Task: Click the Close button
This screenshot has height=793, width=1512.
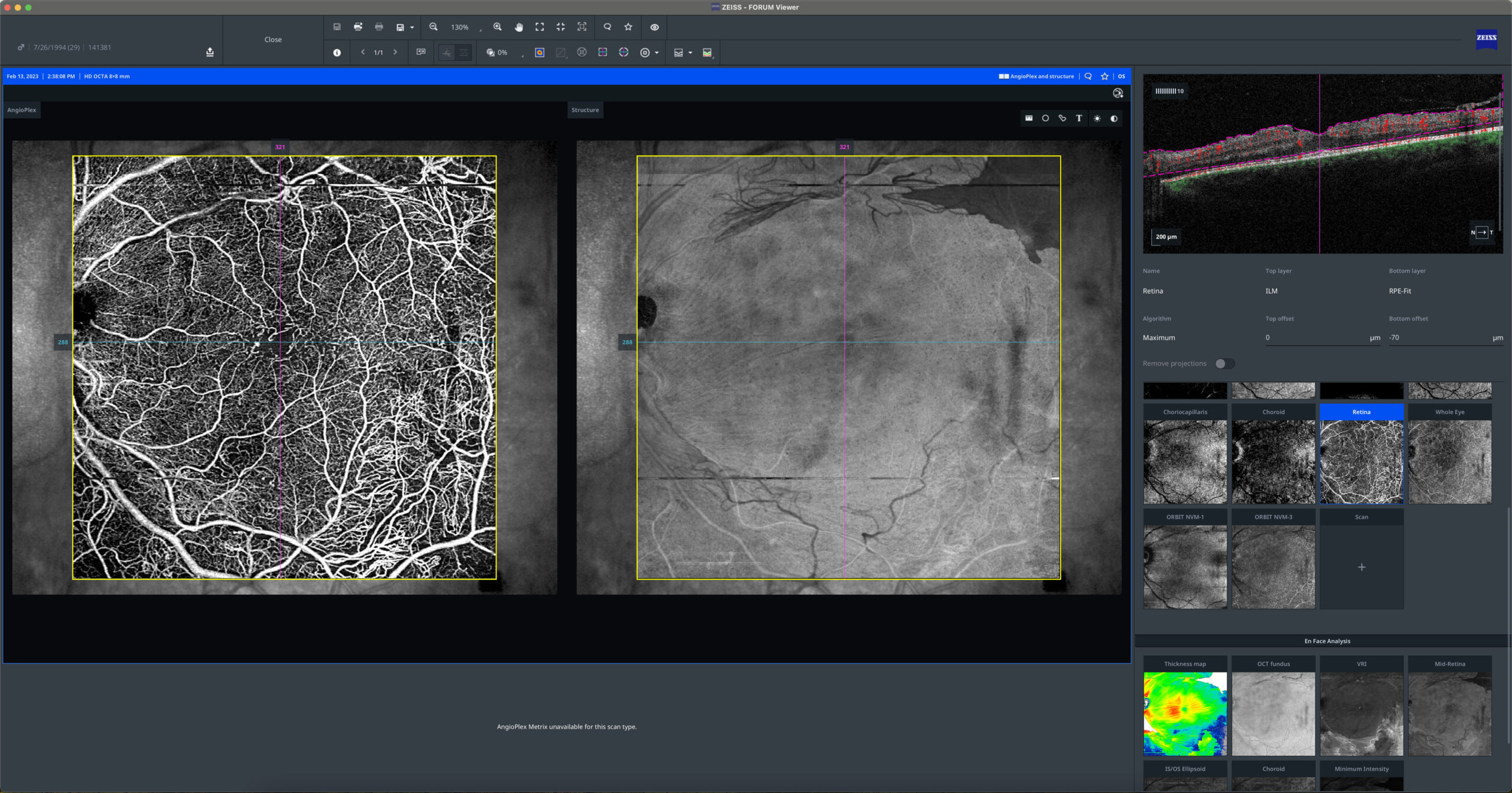Action: pos(273,40)
